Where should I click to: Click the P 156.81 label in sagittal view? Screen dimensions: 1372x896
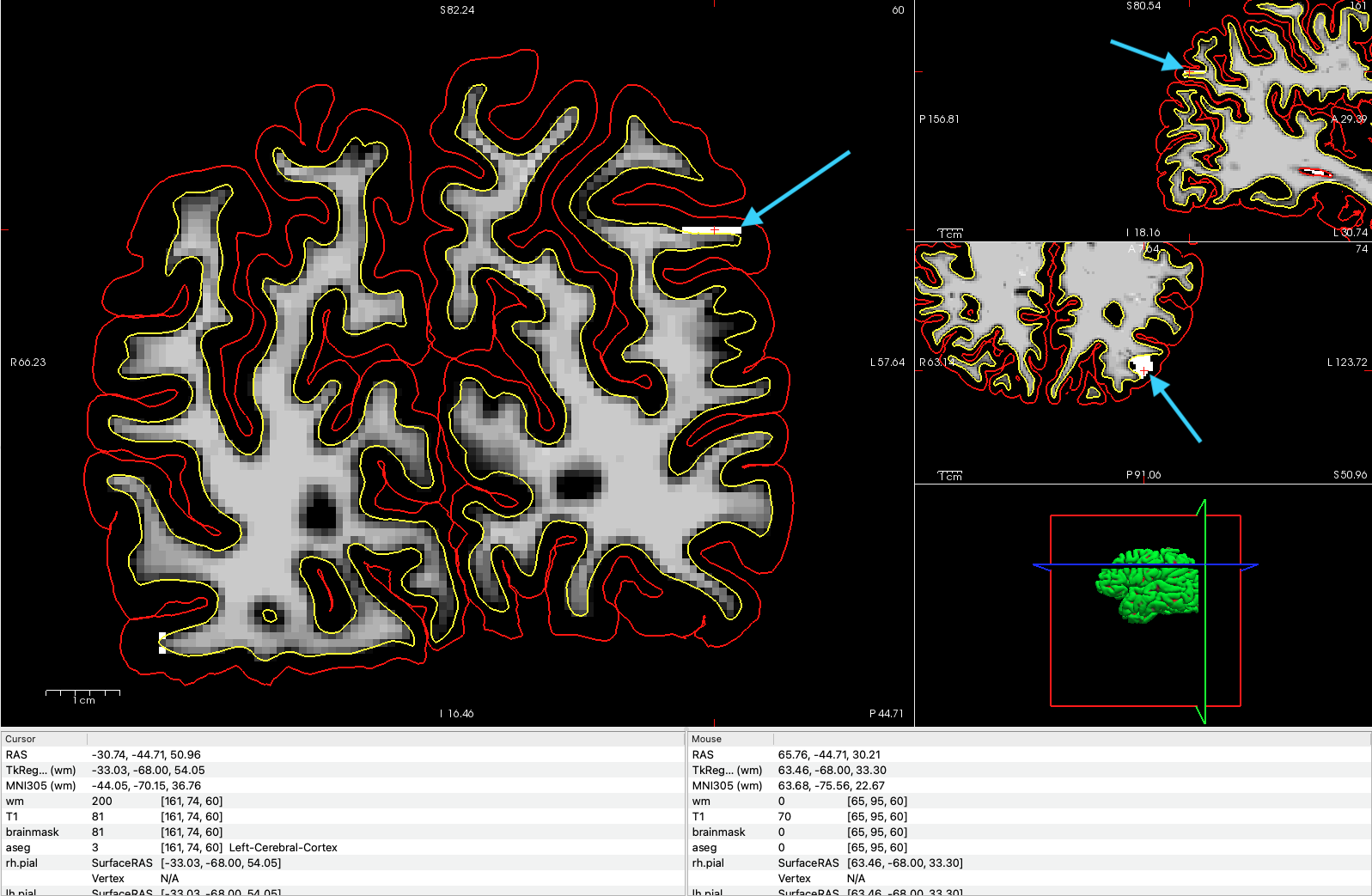pos(939,119)
